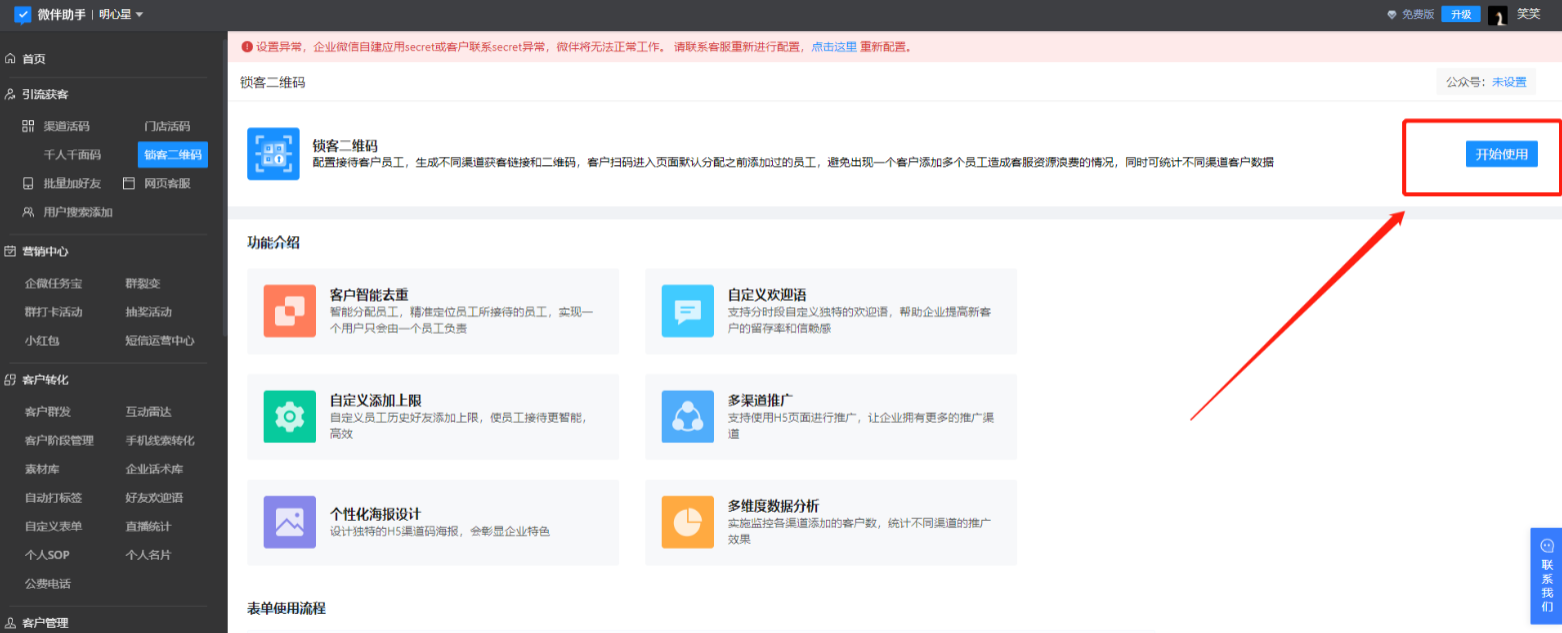The height and width of the screenshot is (633, 1562).
Task: Open the 好友欢迎语 menu item
Action: pyautogui.click(x=154, y=497)
